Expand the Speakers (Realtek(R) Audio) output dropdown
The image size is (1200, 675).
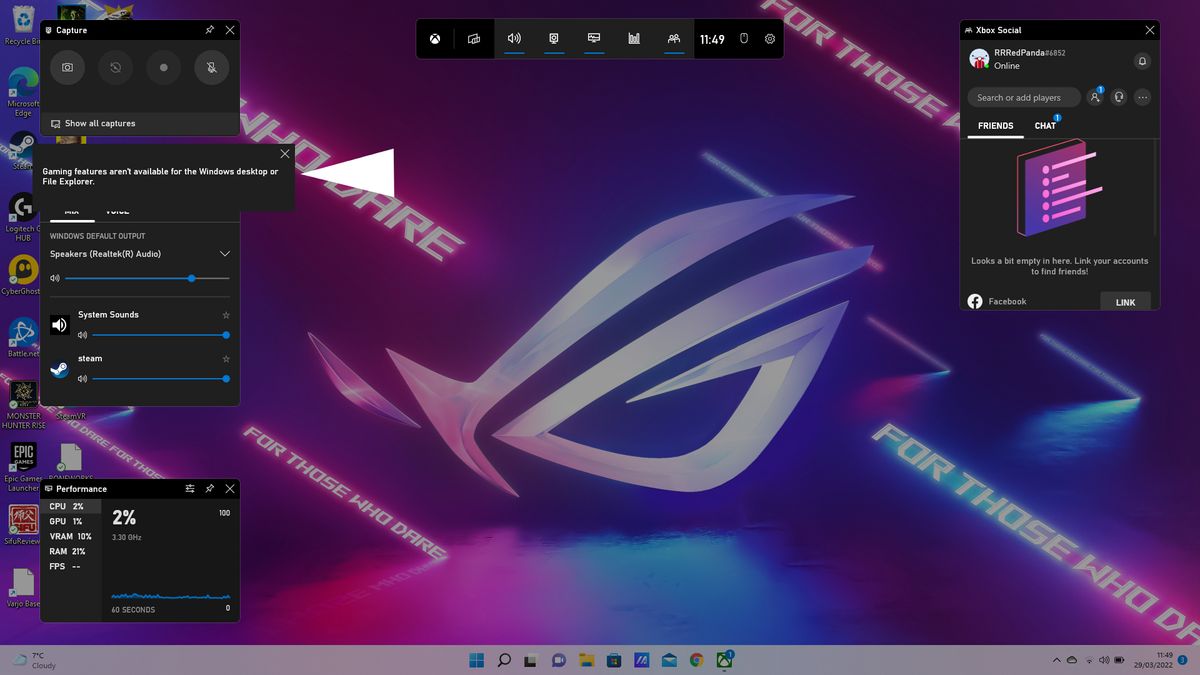224,253
